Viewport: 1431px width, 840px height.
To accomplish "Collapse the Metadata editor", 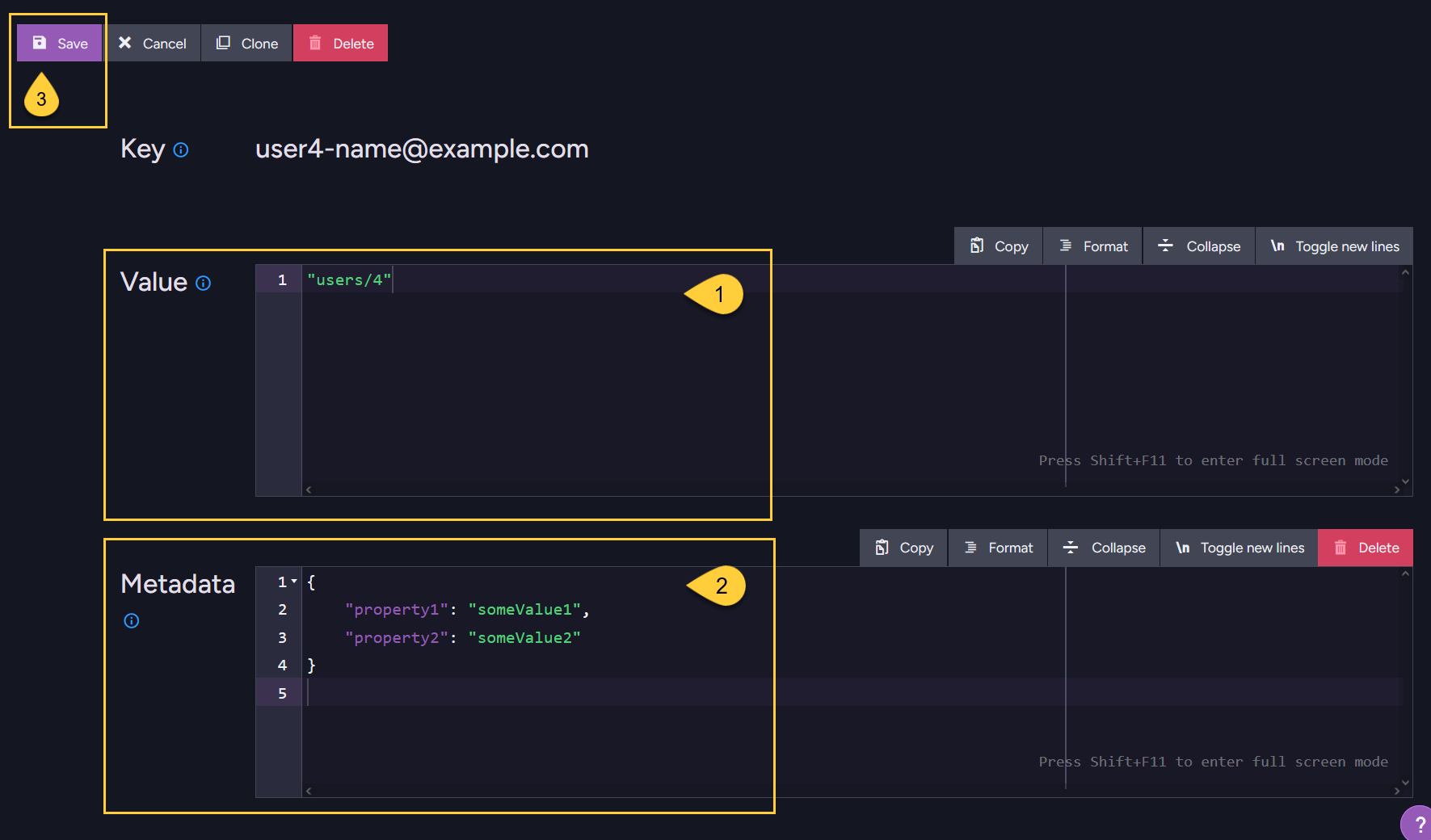I will pos(1104,548).
